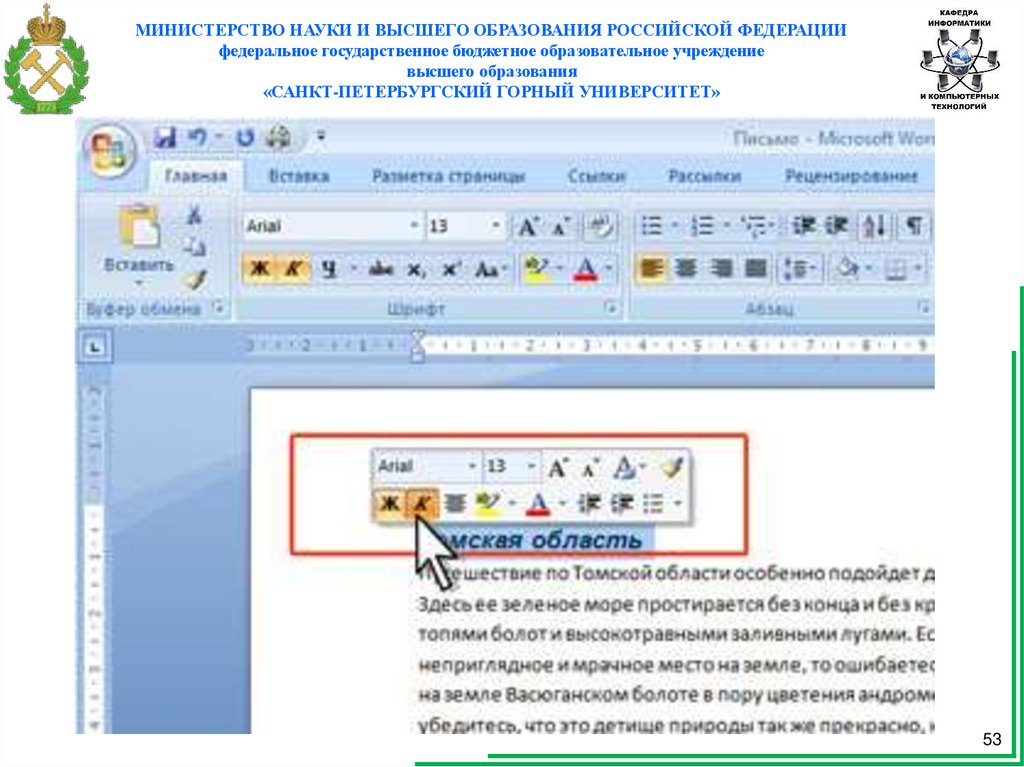Toggle Italic (К) in the ribbon
This screenshot has height=767, width=1024.
click(295, 269)
